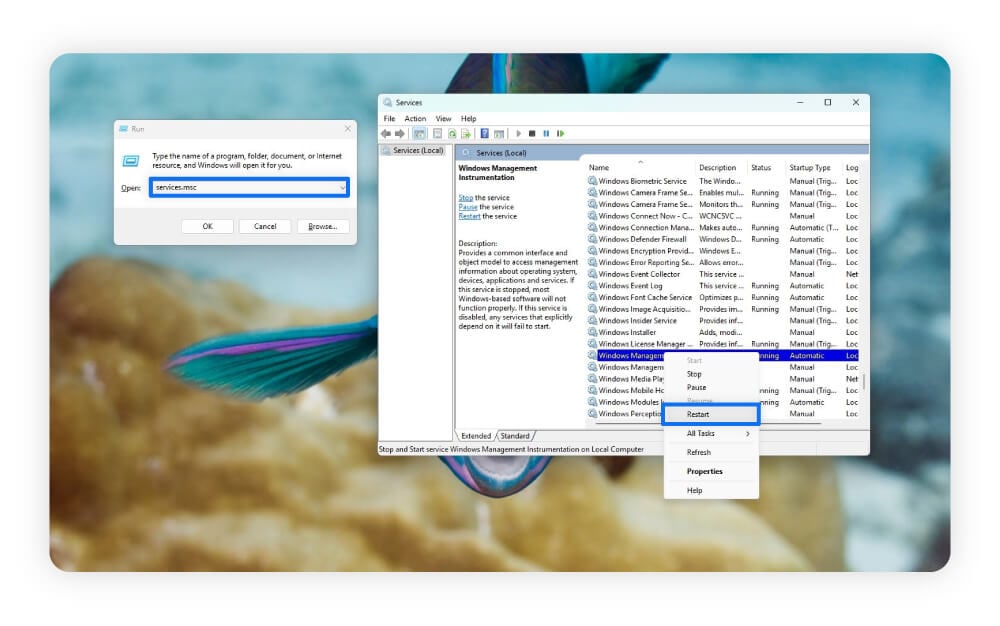Click OK in the Run dialog

(x=207, y=226)
